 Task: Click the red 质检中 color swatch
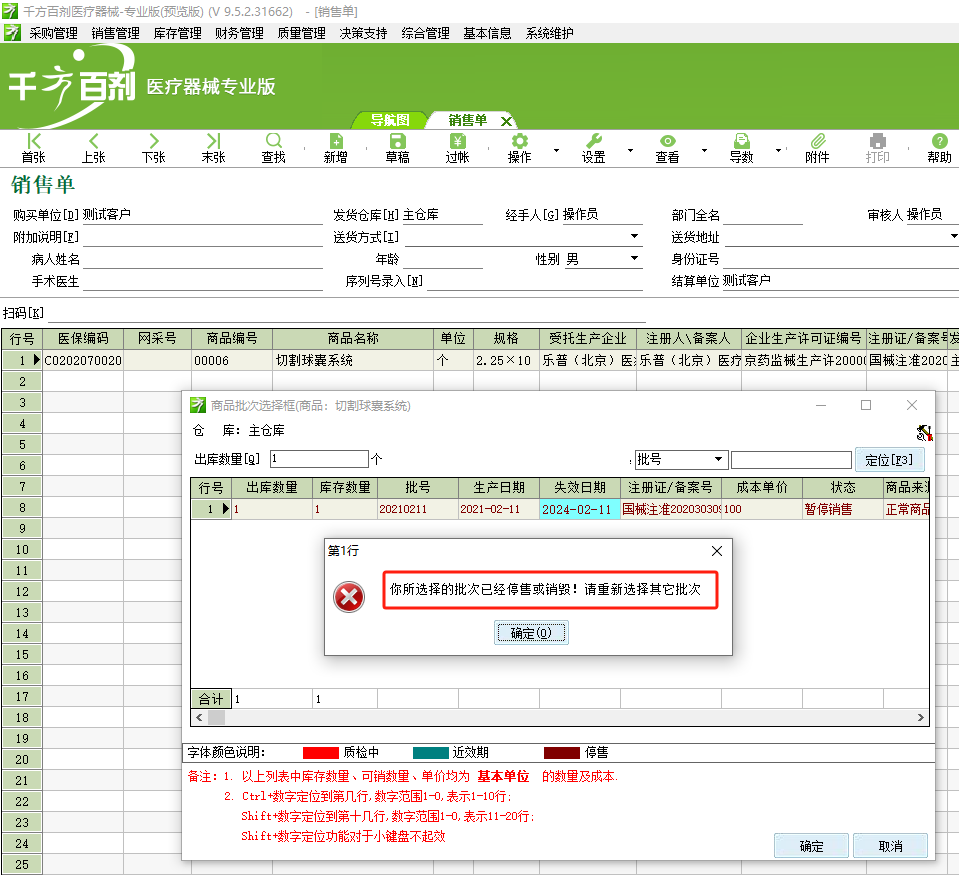click(x=320, y=753)
